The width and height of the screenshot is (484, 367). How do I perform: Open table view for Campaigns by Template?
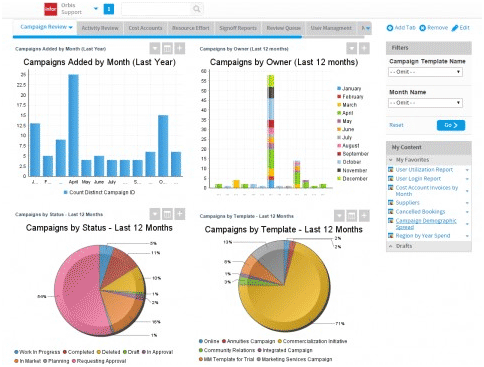[352, 216]
